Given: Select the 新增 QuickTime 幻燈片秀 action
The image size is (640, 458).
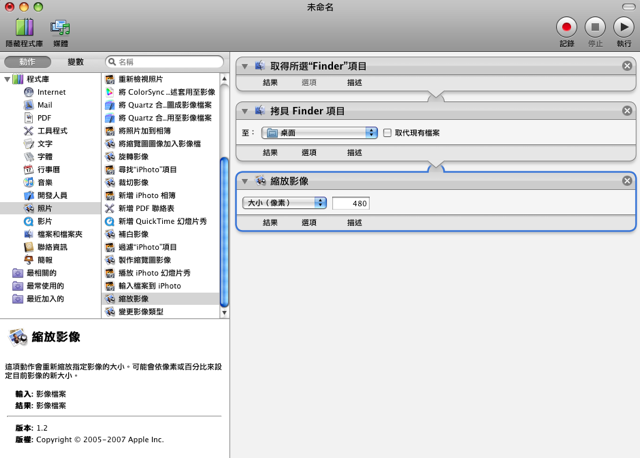Looking at the screenshot, I should pyautogui.click(x=160, y=221).
